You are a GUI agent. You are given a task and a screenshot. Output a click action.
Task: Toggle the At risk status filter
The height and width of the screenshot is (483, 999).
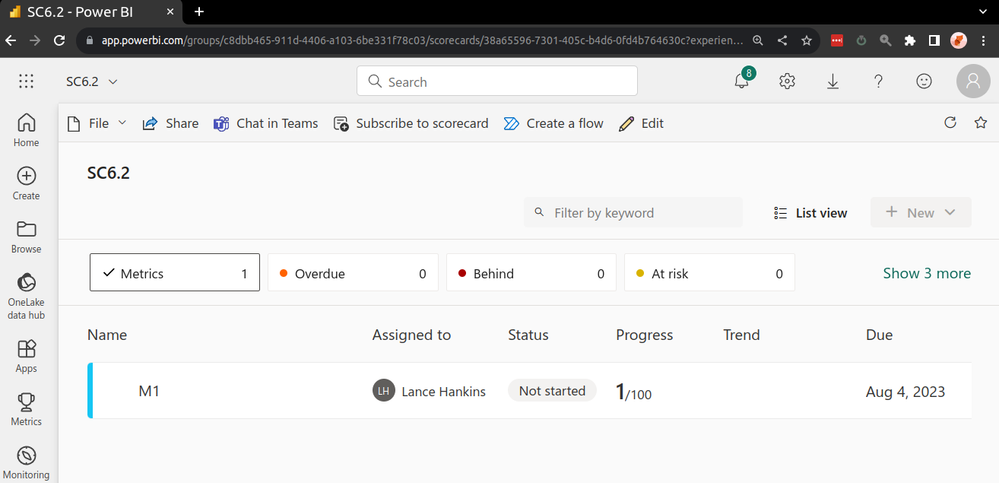(x=710, y=273)
